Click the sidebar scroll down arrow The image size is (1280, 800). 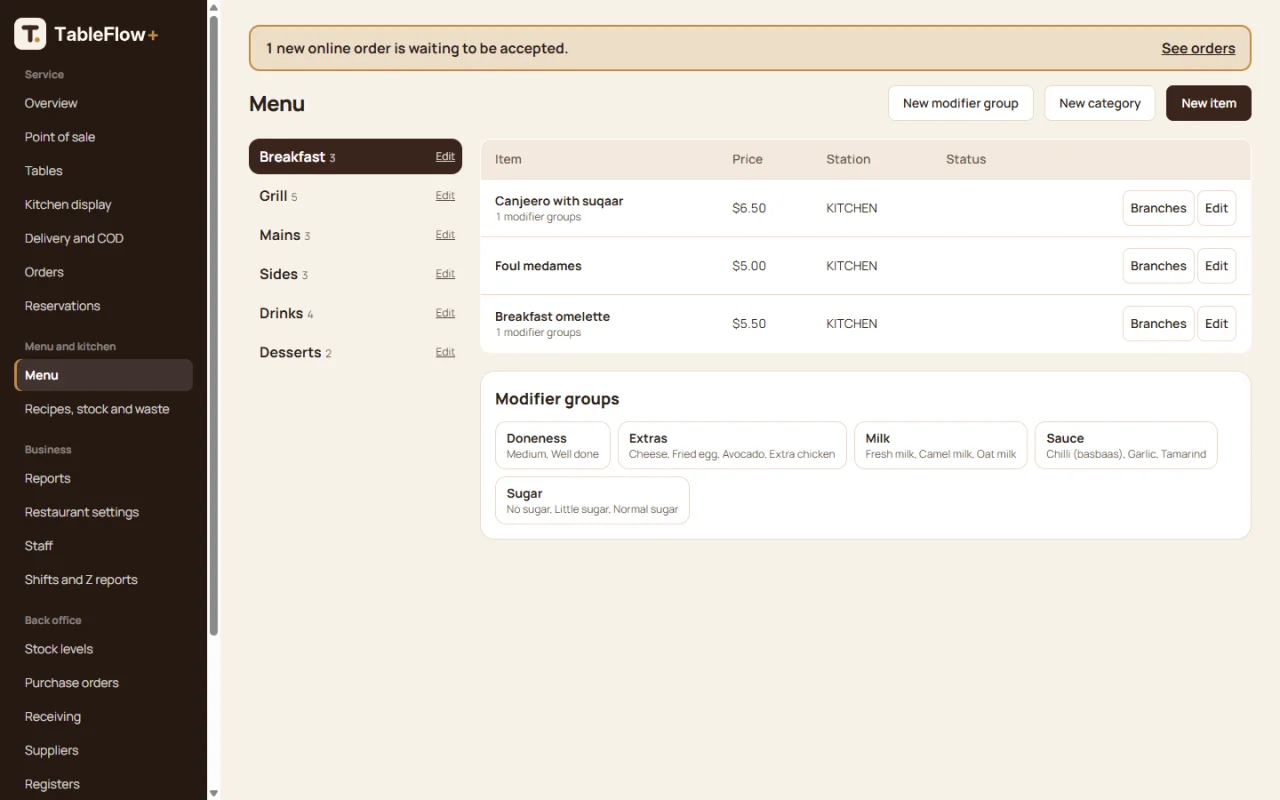pos(213,793)
